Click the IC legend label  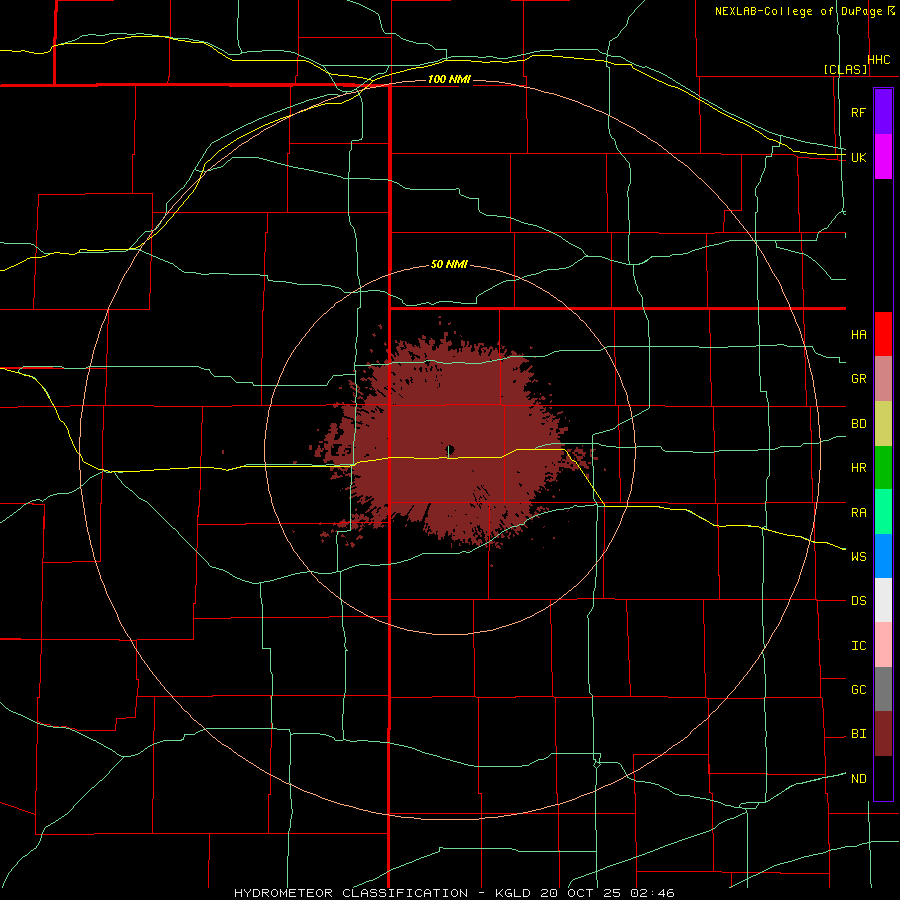click(x=858, y=646)
